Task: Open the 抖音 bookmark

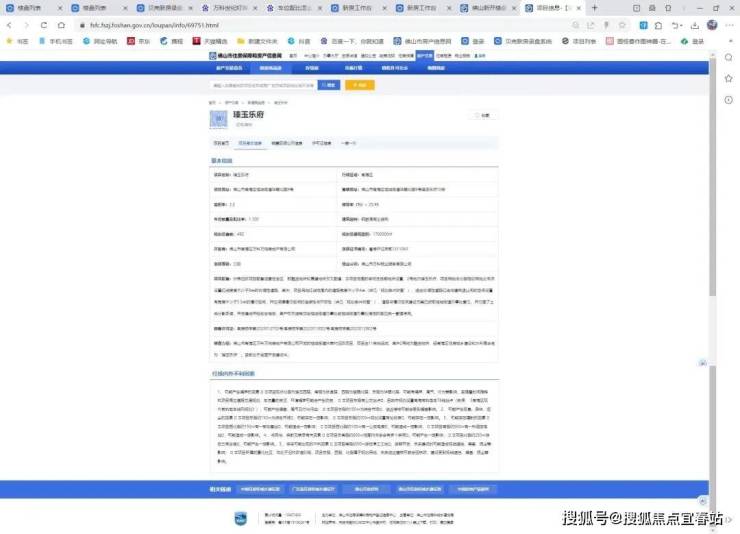Action: click(299, 41)
